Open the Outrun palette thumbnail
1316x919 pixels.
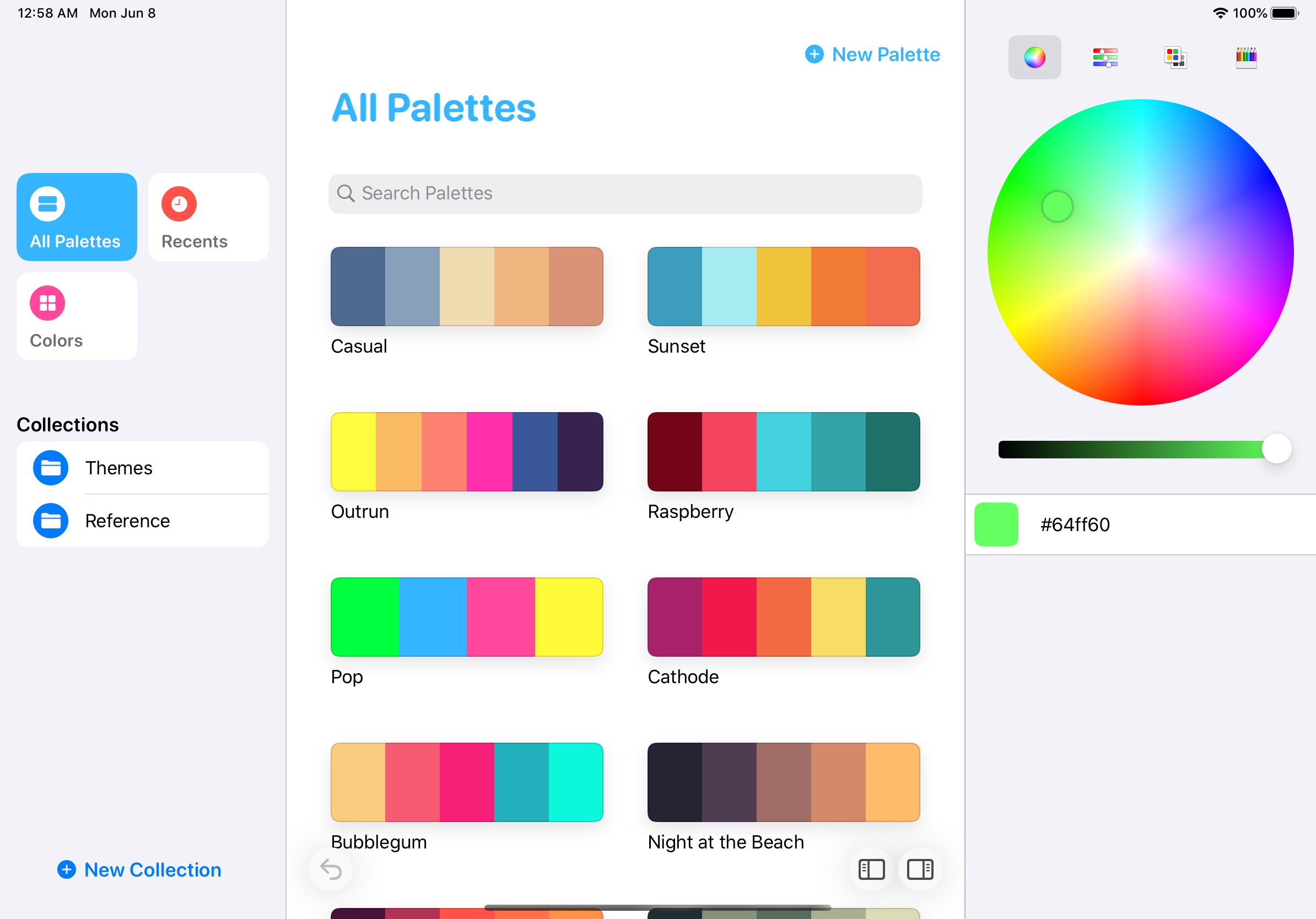(467, 451)
